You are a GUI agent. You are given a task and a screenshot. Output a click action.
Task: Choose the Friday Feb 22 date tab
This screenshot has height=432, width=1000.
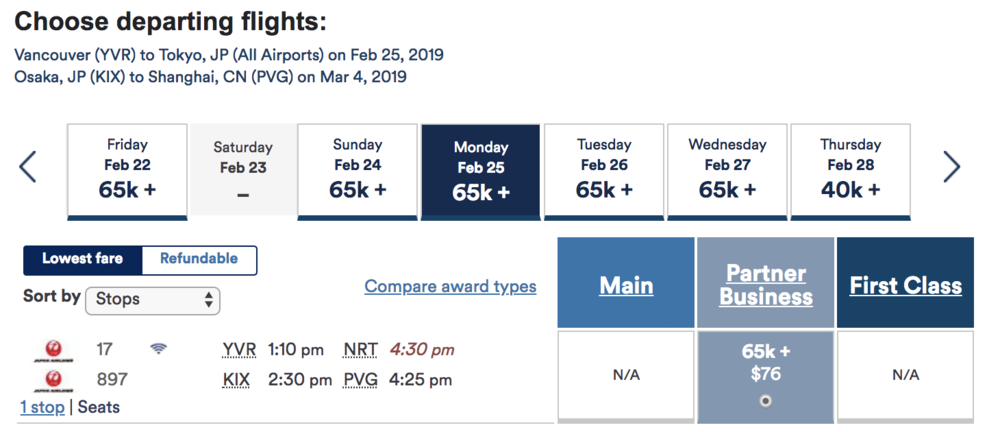point(127,170)
